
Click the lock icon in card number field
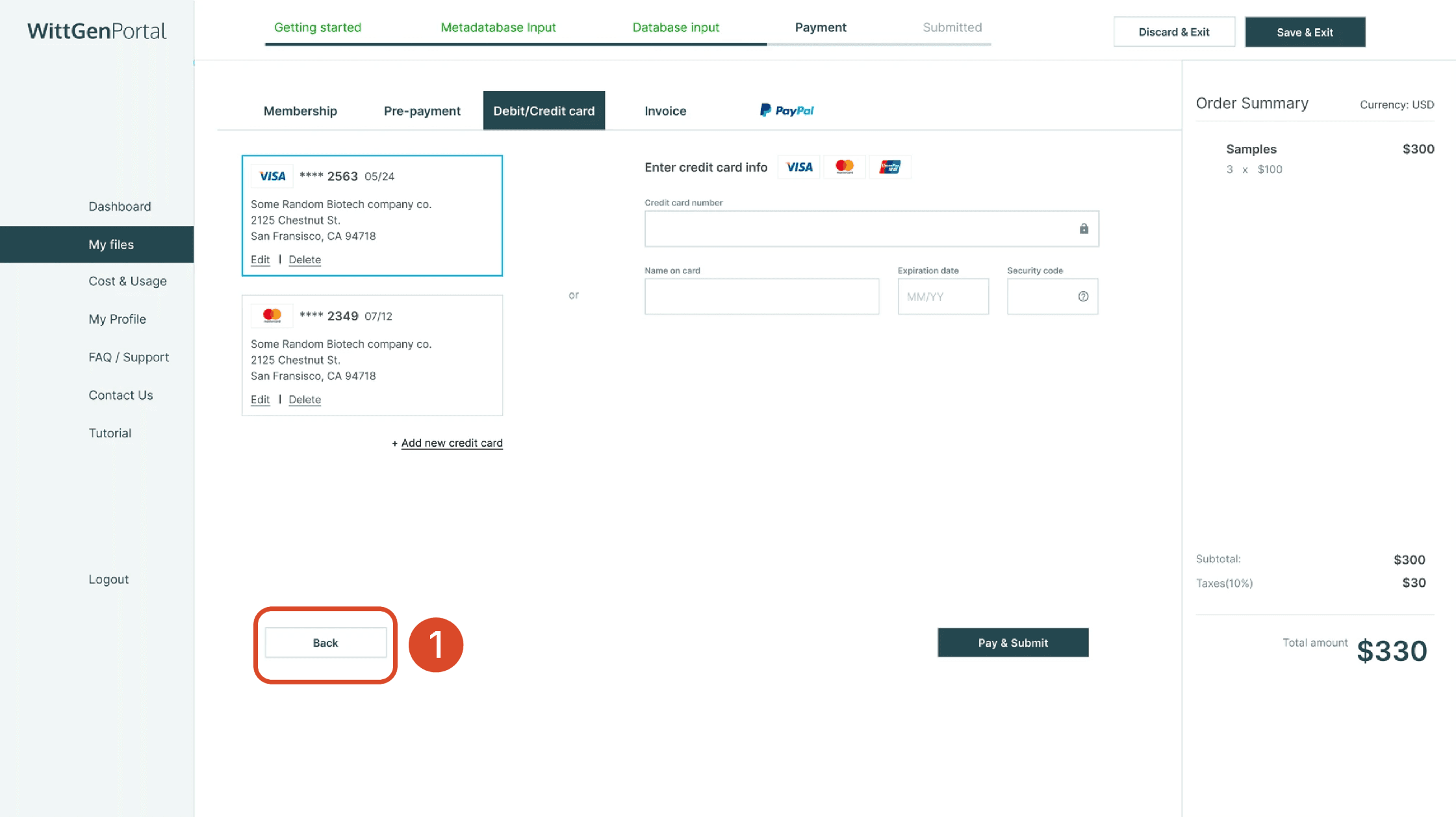(1083, 229)
